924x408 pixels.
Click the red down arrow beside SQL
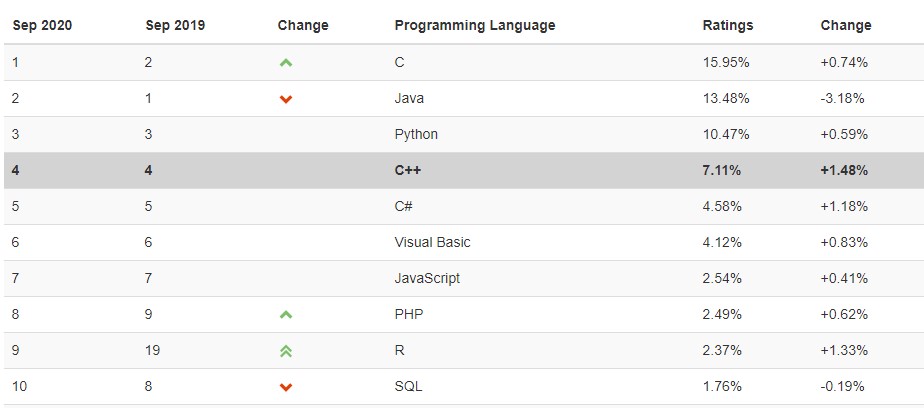[x=286, y=387]
